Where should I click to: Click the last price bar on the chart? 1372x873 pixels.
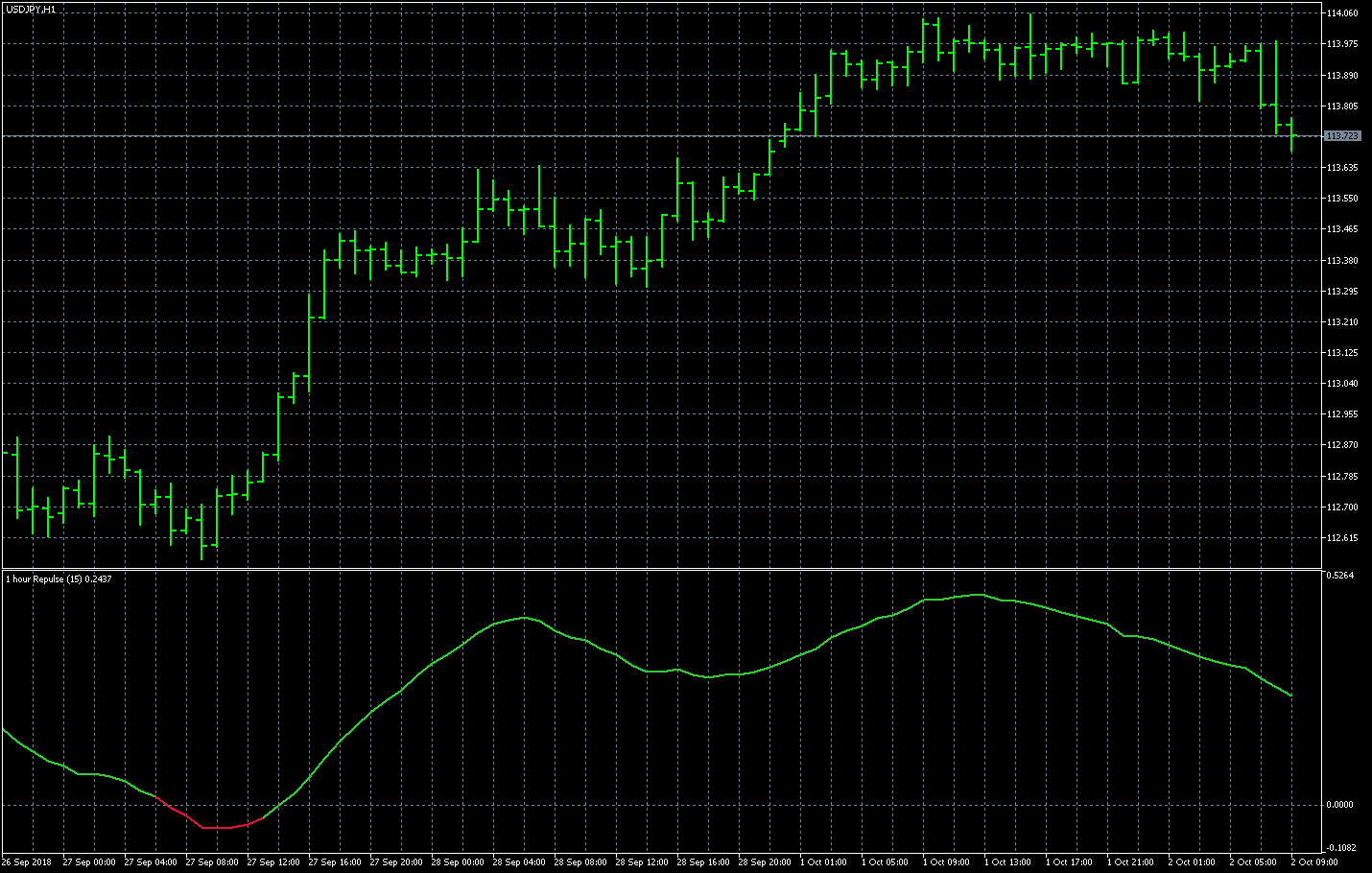click(x=1291, y=134)
